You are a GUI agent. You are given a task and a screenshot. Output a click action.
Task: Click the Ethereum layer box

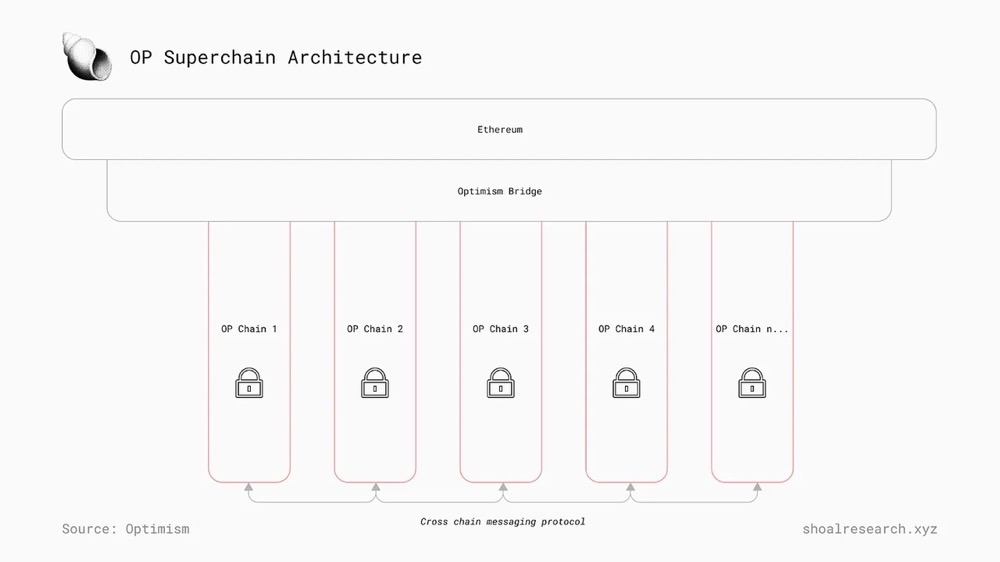coord(499,129)
